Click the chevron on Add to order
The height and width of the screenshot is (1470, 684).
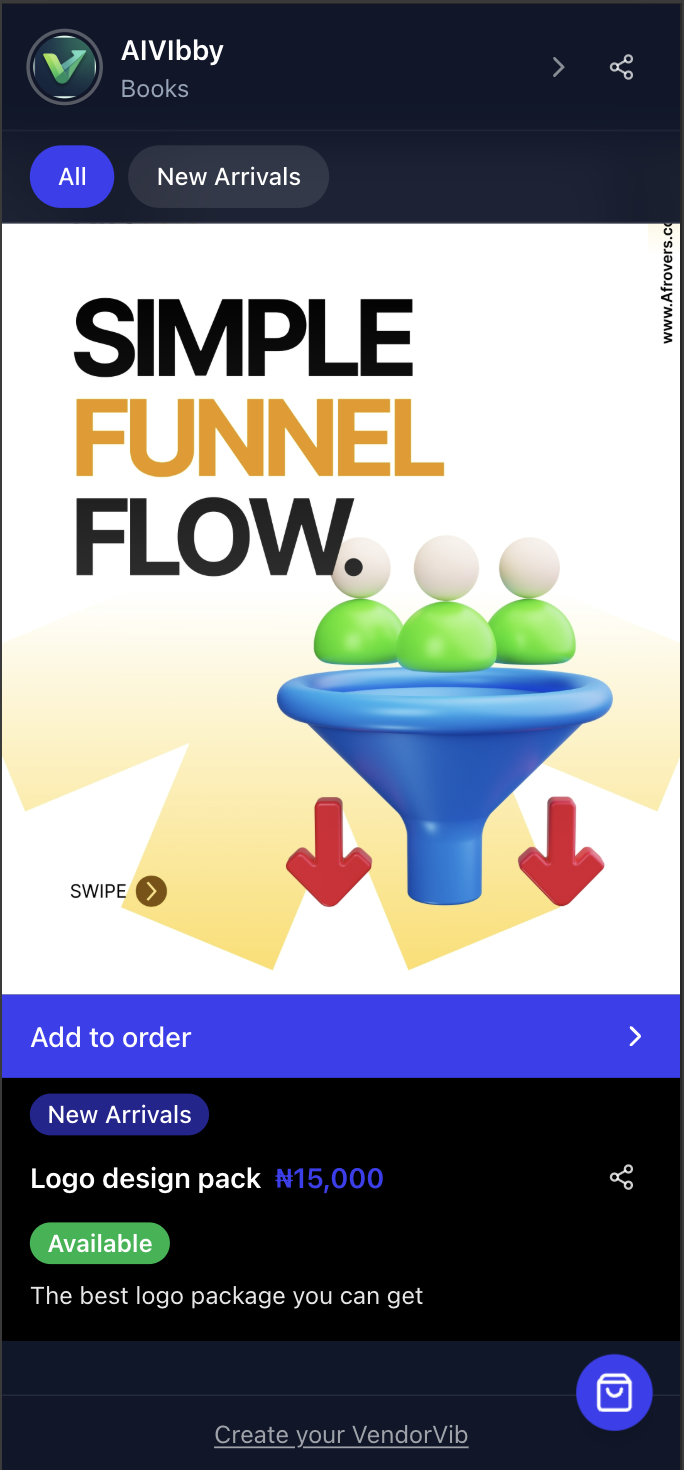pos(635,1037)
